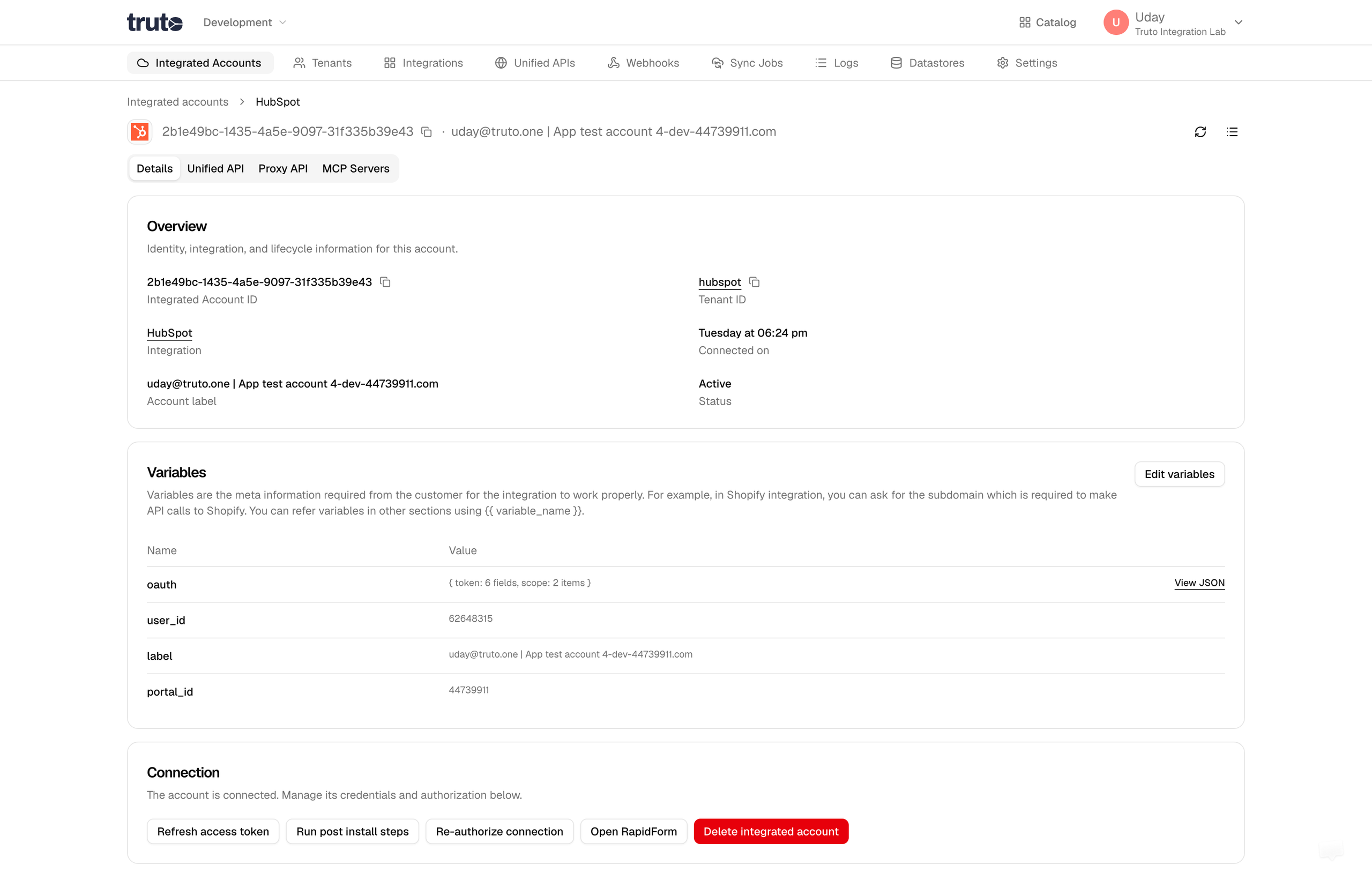The height and width of the screenshot is (887, 1372).
Task: Open the list menu icon in header
Action: (1232, 132)
